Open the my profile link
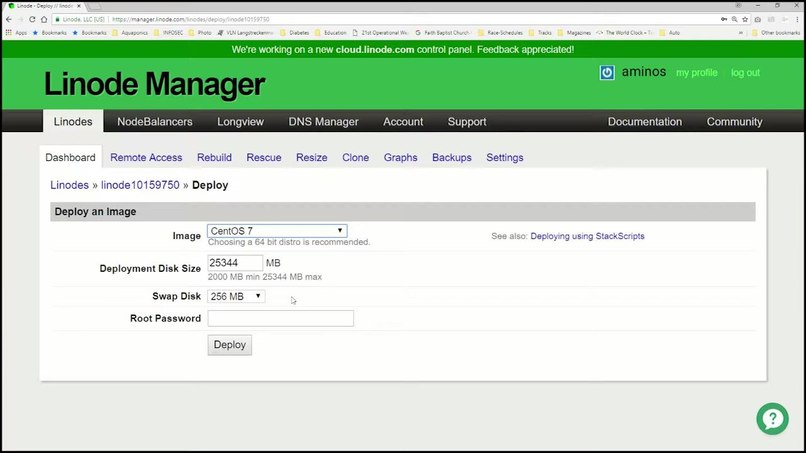 [x=697, y=73]
